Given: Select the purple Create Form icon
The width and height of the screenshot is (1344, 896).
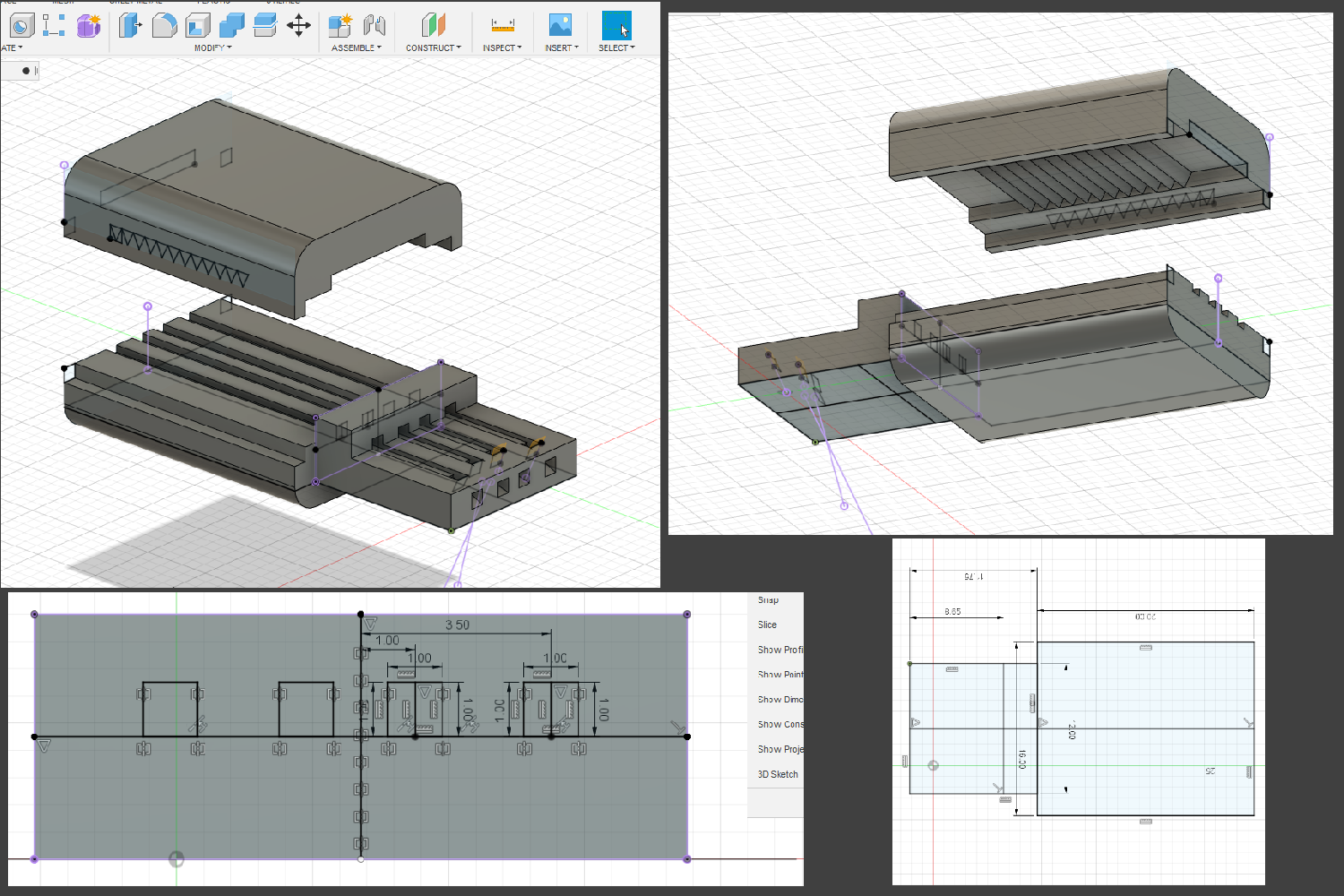Looking at the screenshot, I should [x=87, y=25].
